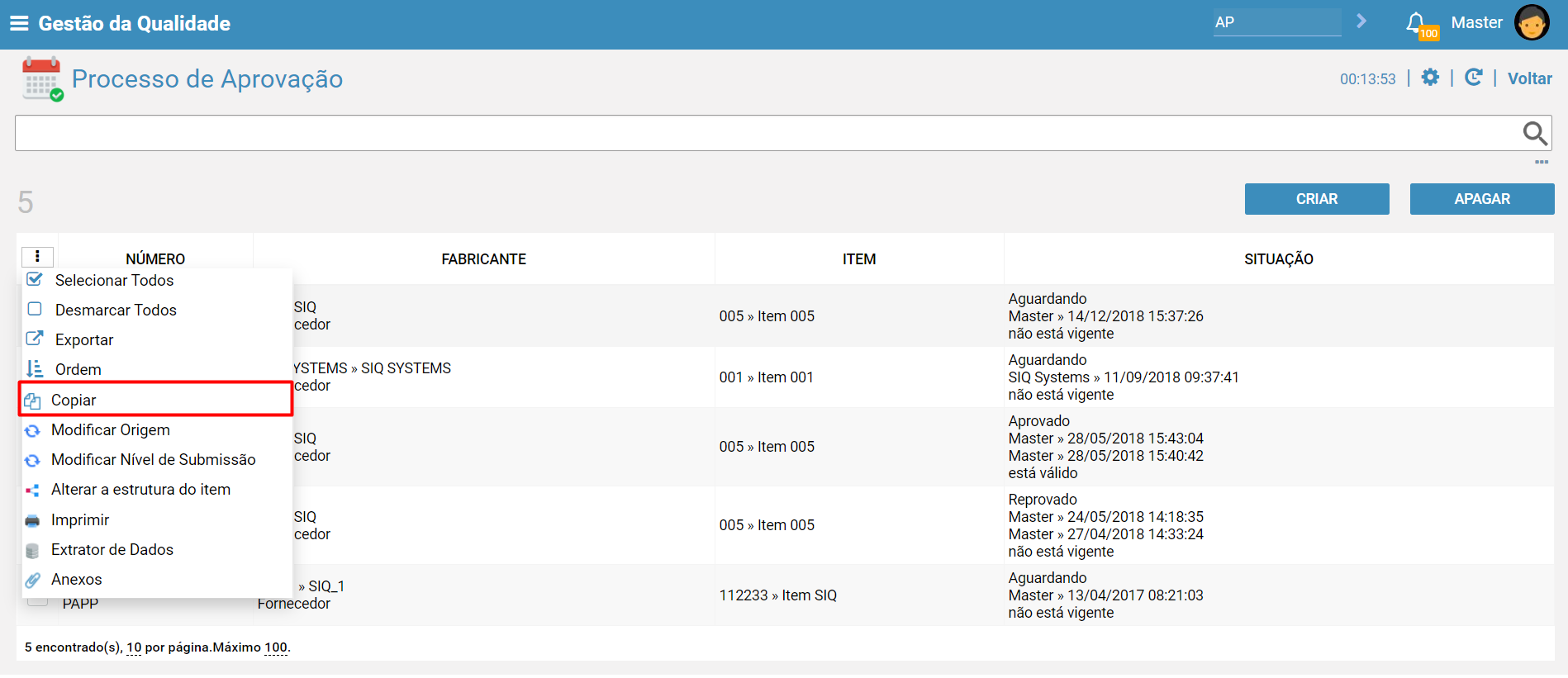
Task: Click the notification bell icon
Action: pyautogui.click(x=1415, y=22)
